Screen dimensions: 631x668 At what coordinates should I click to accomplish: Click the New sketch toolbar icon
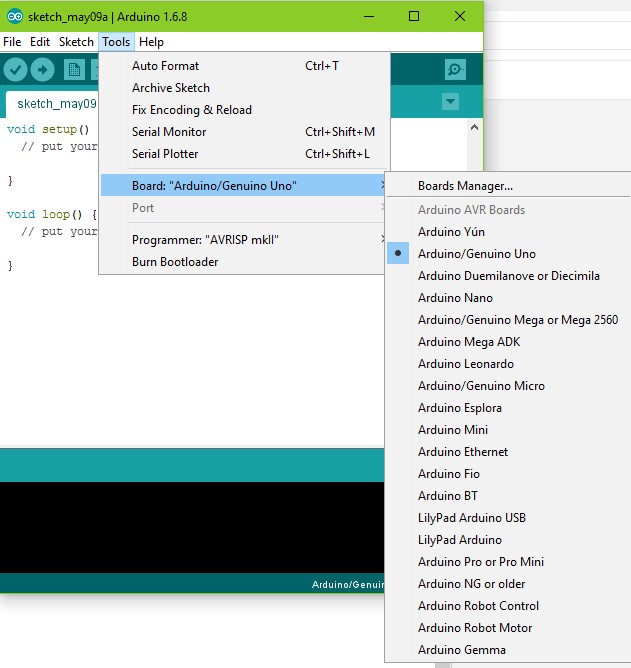(74, 69)
